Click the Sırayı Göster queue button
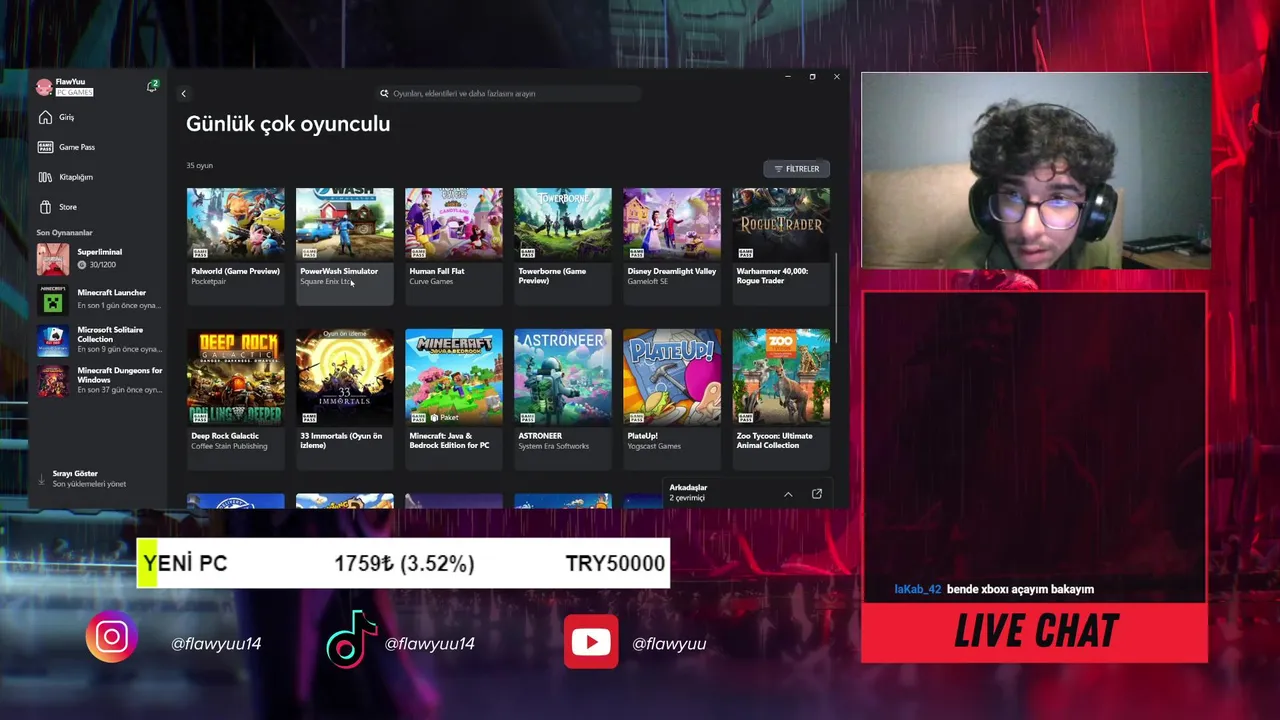Image resolution: width=1280 pixels, height=720 pixels. coord(75,474)
